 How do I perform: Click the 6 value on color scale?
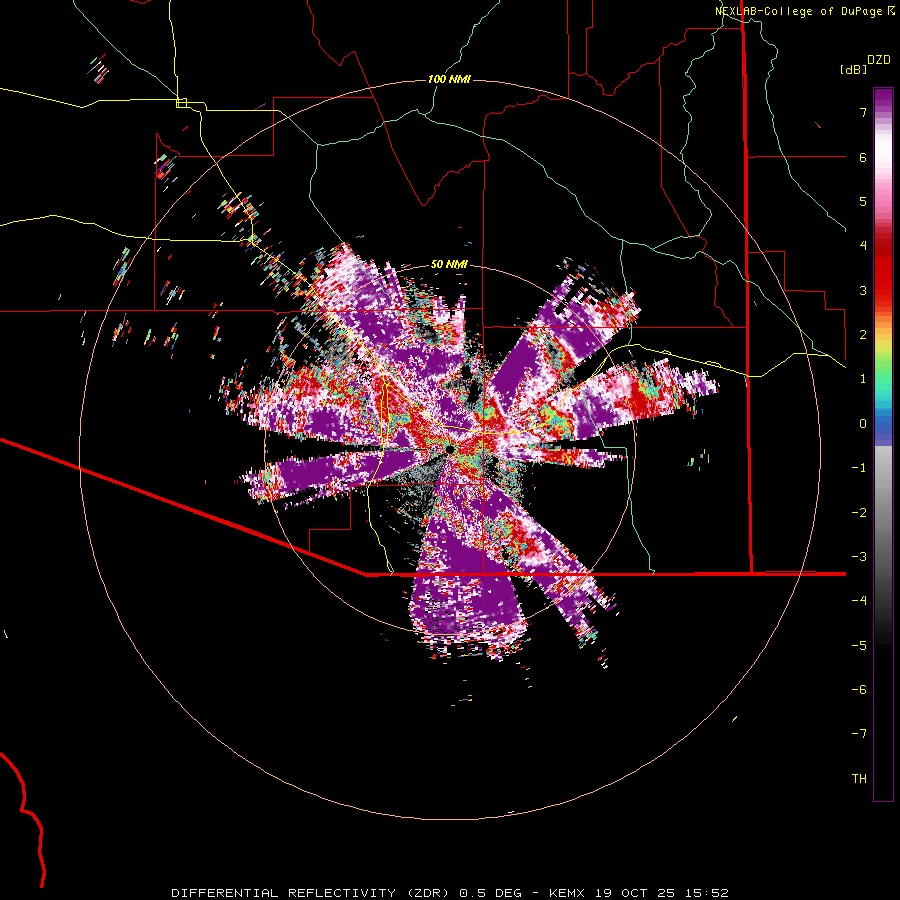tap(863, 157)
